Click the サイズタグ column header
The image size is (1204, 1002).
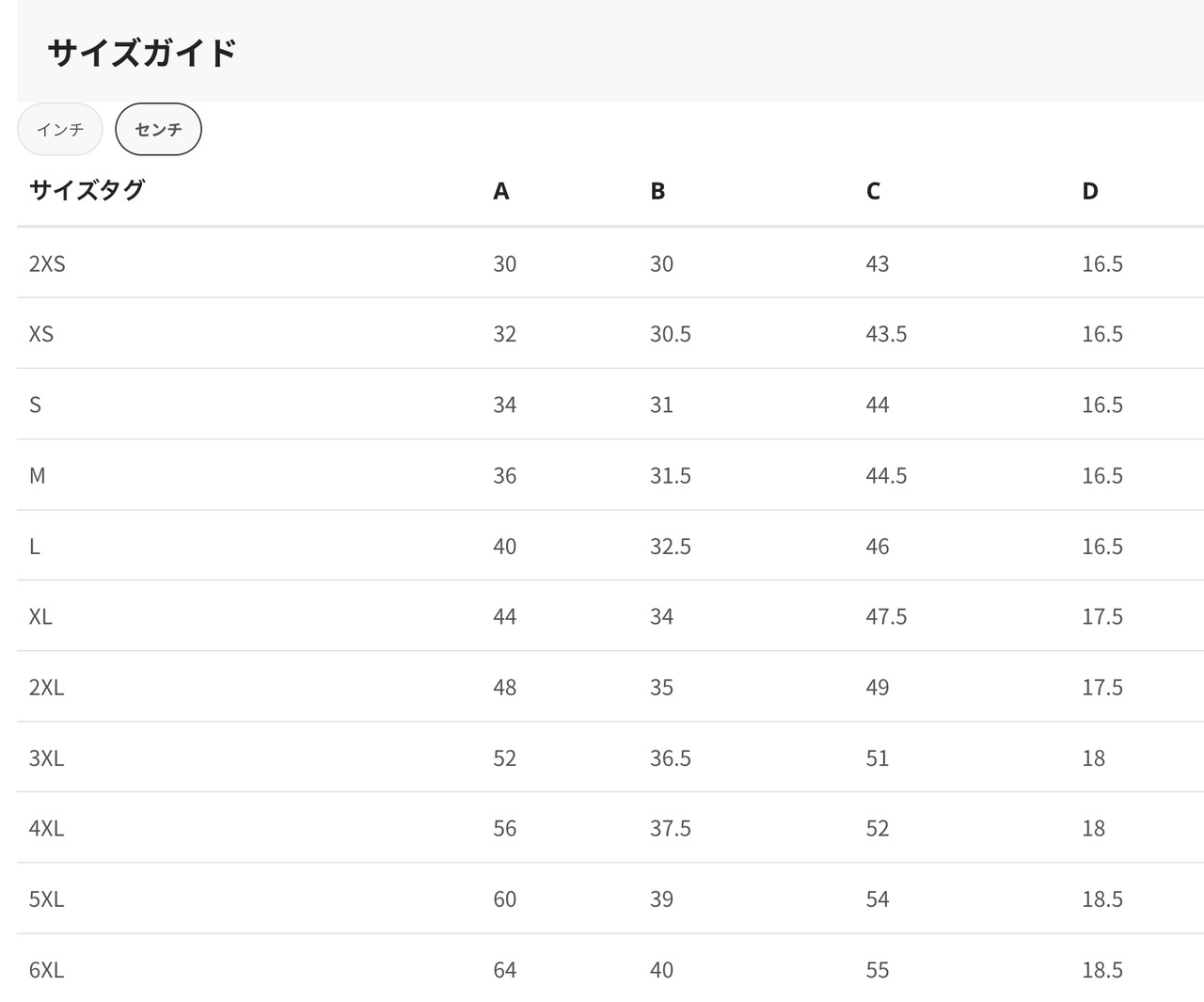pos(87,190)
